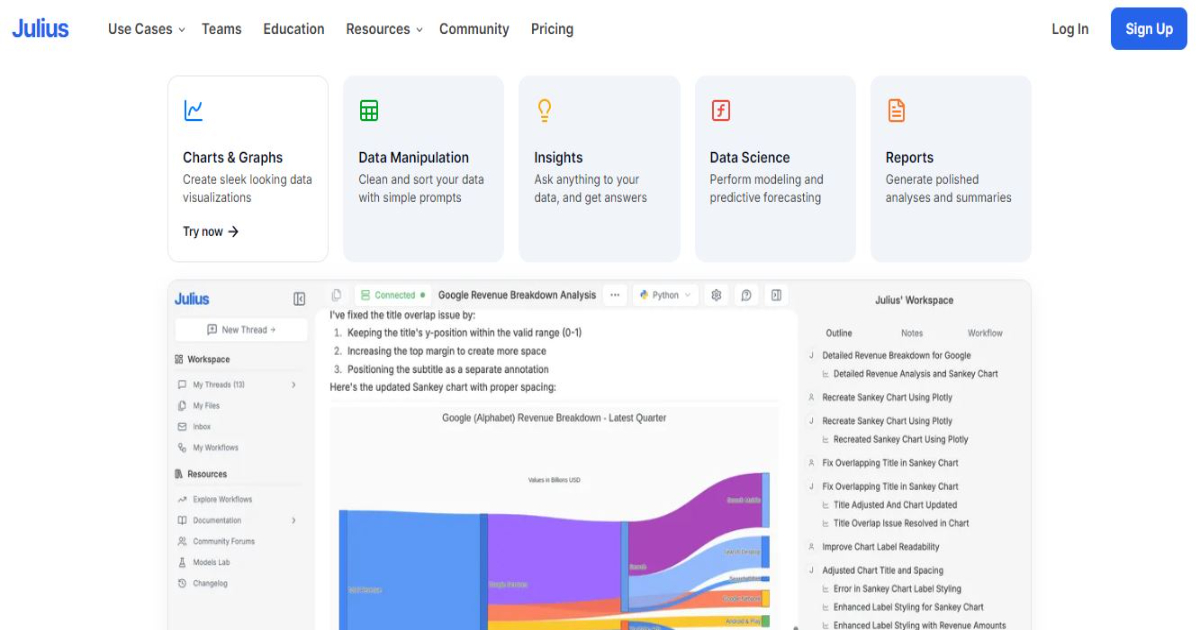Select the Data Science card
1200x630 pixels.
(775, 169)
